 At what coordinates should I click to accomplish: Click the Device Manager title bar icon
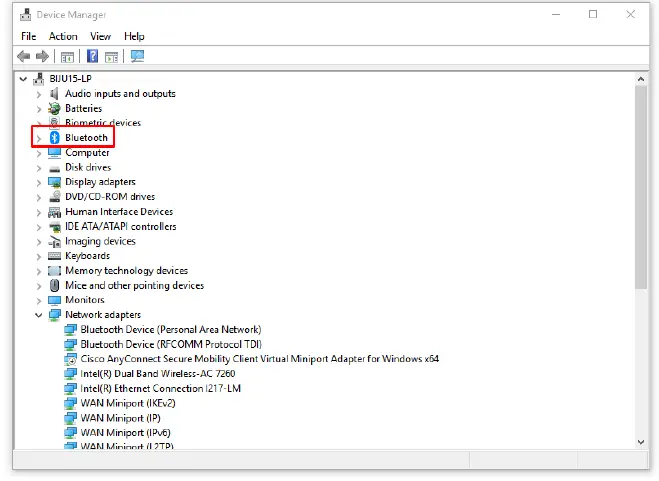coord(26,15)
